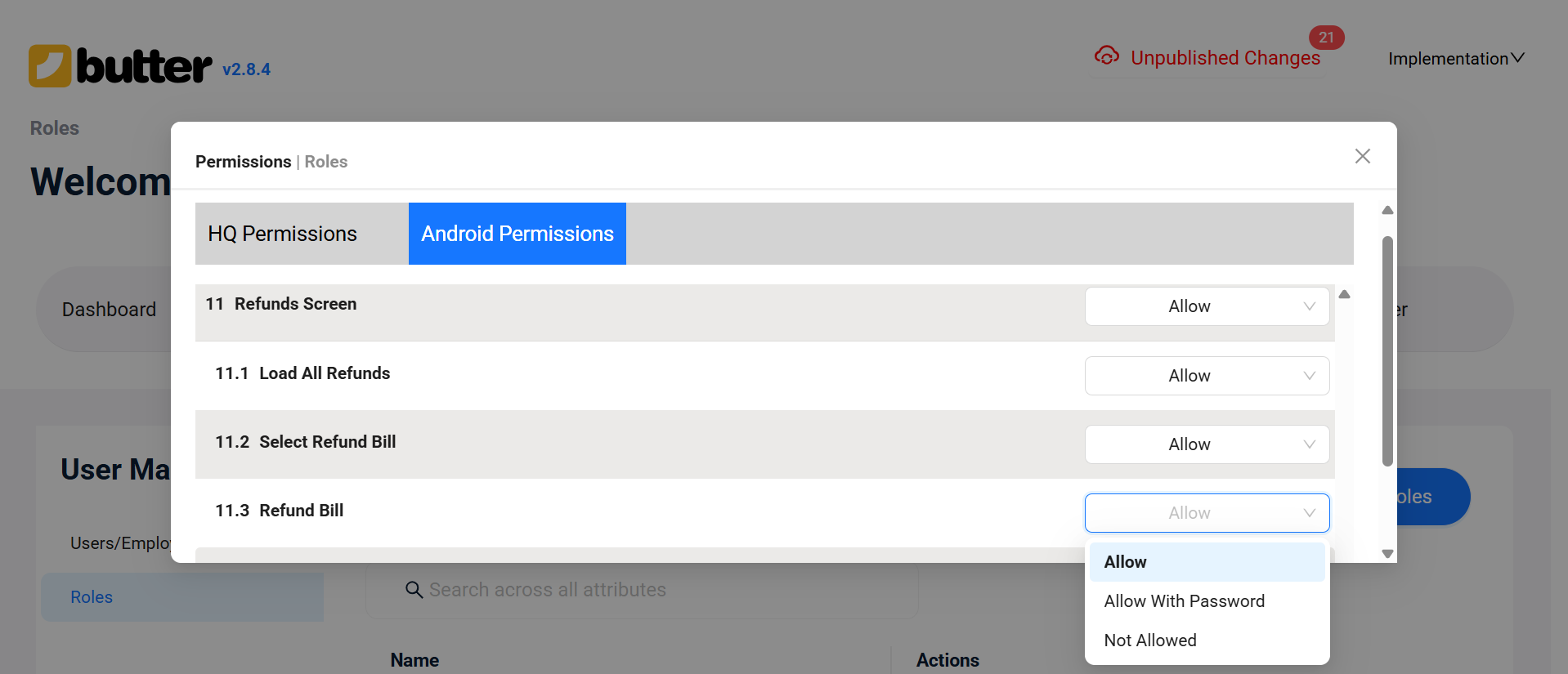The height and width of the screenshot is (674, 1568).
Task: Click the search magnifier icon in search bar
Action: coord(413,589)
